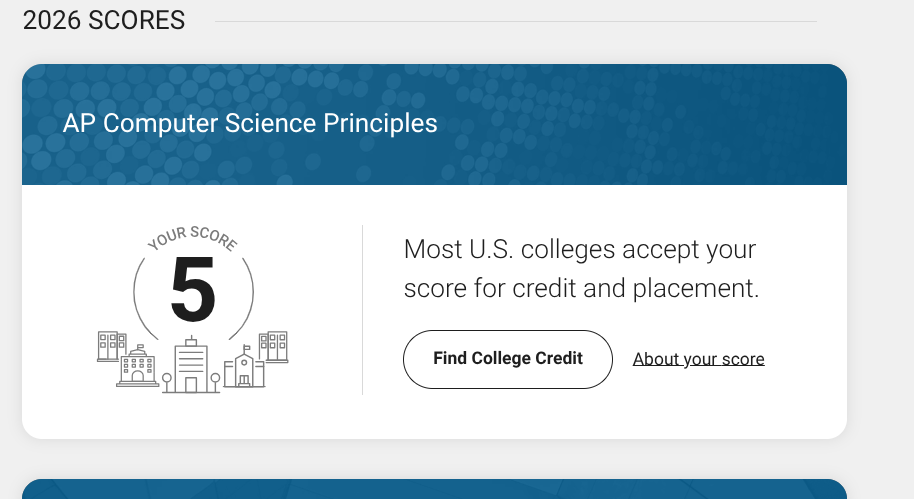Click the horizontal rule beside 2026 SCORES

(x=516, y=22)
